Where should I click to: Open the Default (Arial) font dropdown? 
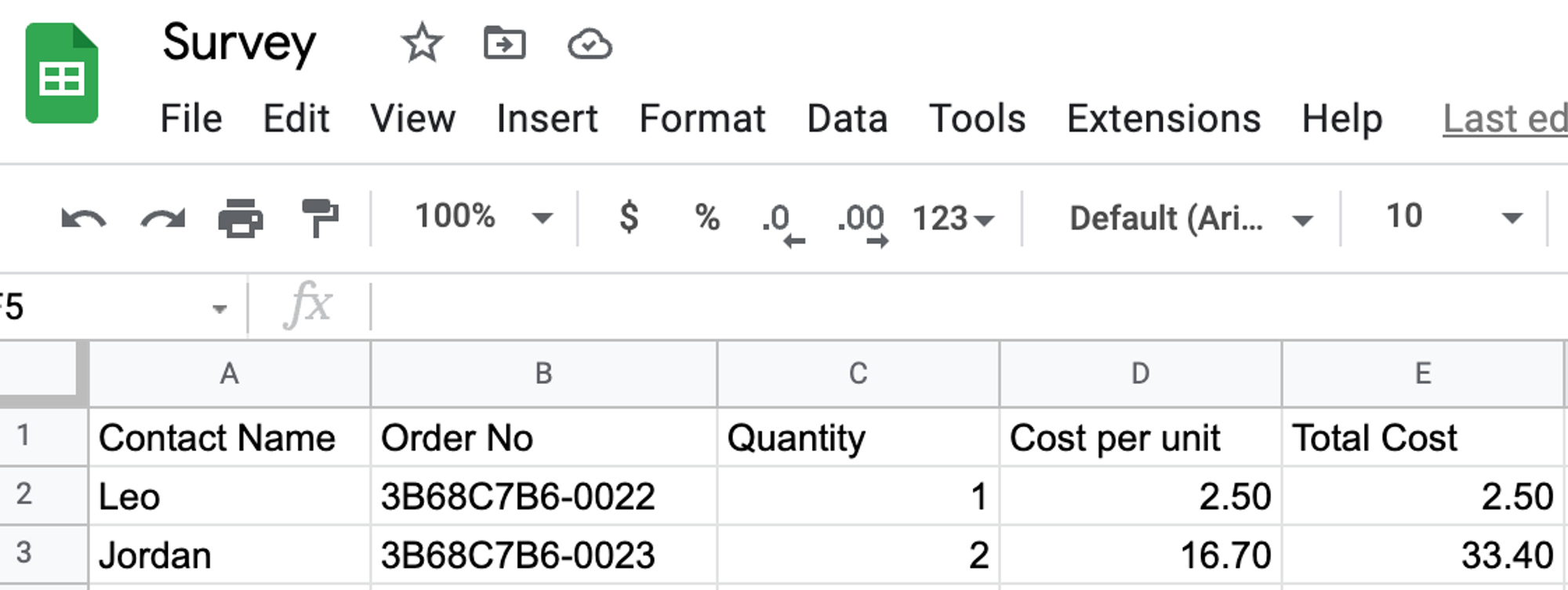[x=1189, y=219]
